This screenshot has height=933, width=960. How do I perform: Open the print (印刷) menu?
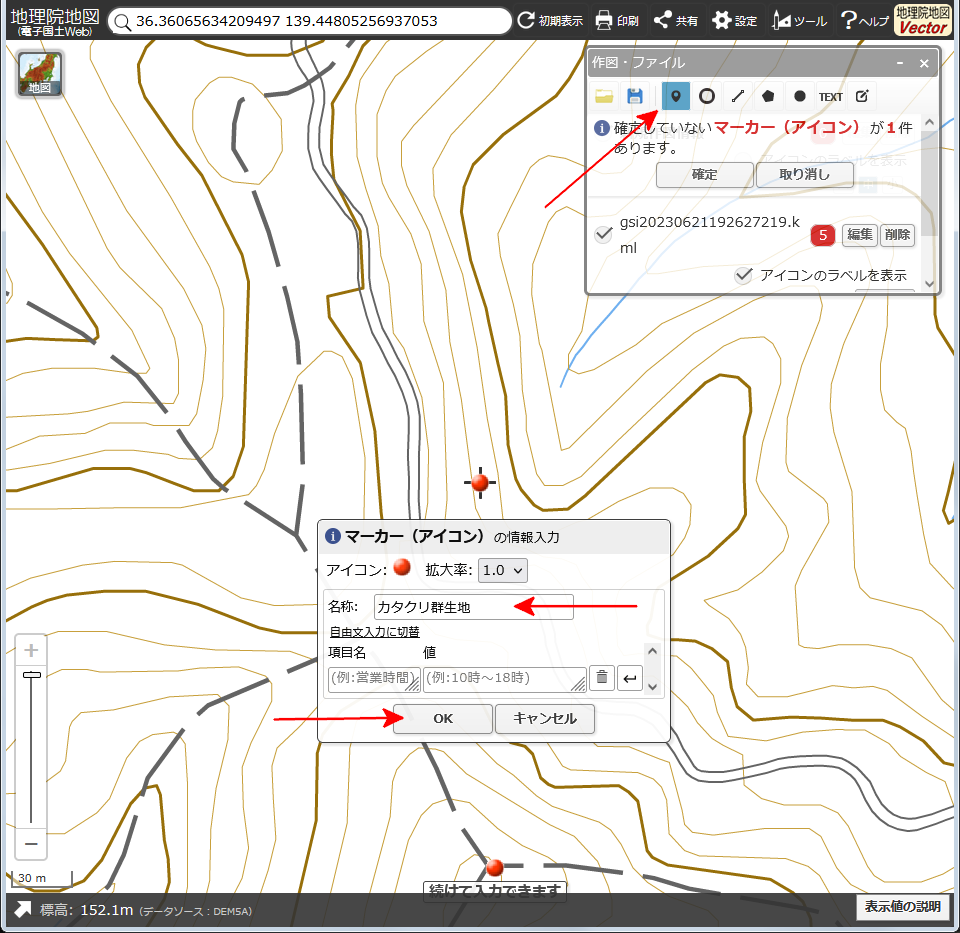617,21
